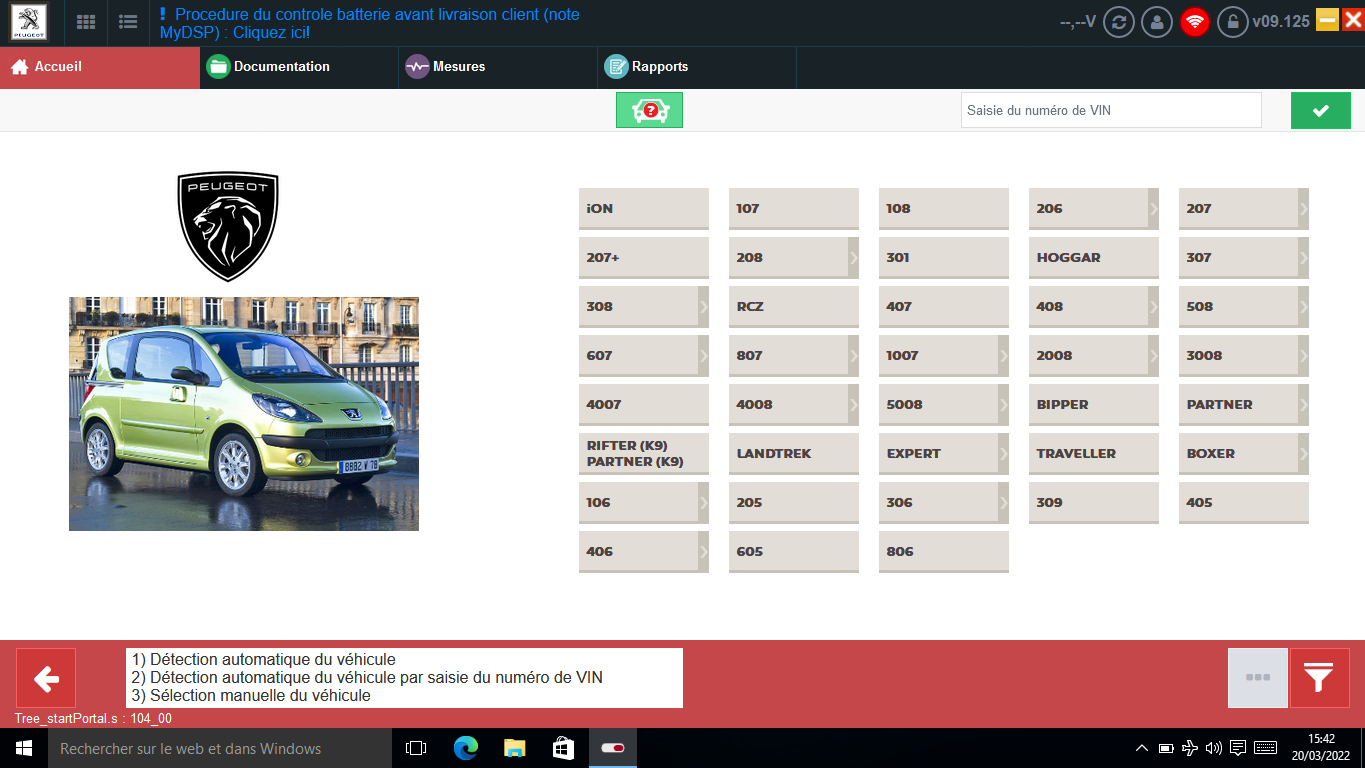The image size is (1365, 768).
Task: Expand the 206 model arrow
Action: [1153, 208]
